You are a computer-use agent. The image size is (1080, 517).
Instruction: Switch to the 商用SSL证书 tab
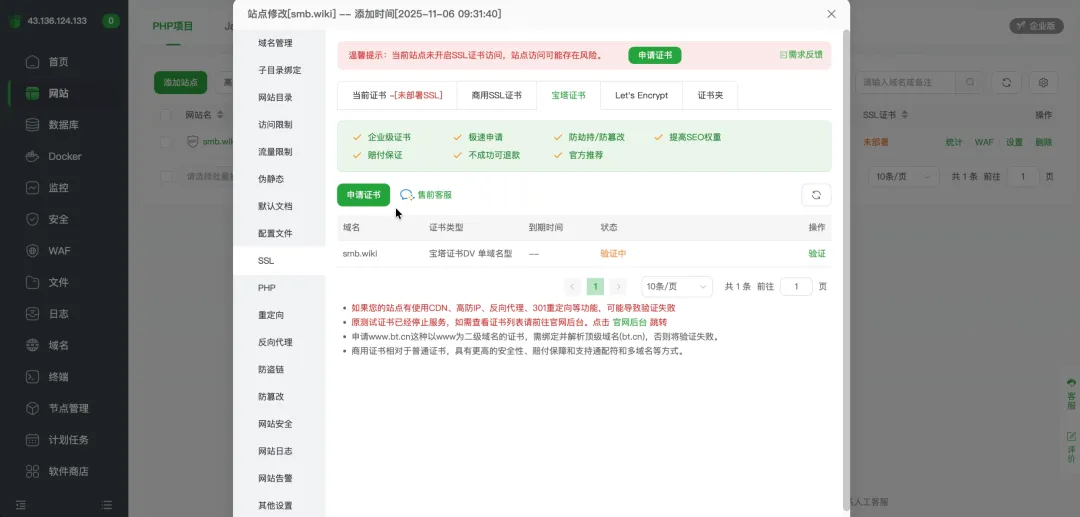coord(496,95)
